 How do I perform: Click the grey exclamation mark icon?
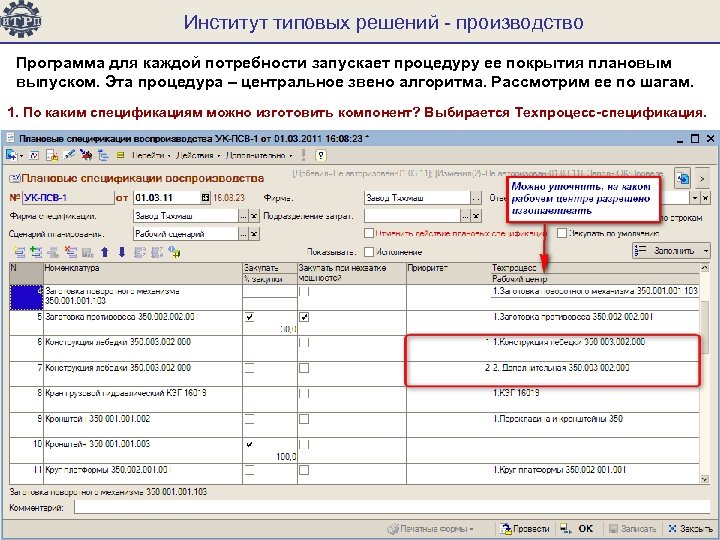(304, 155)
